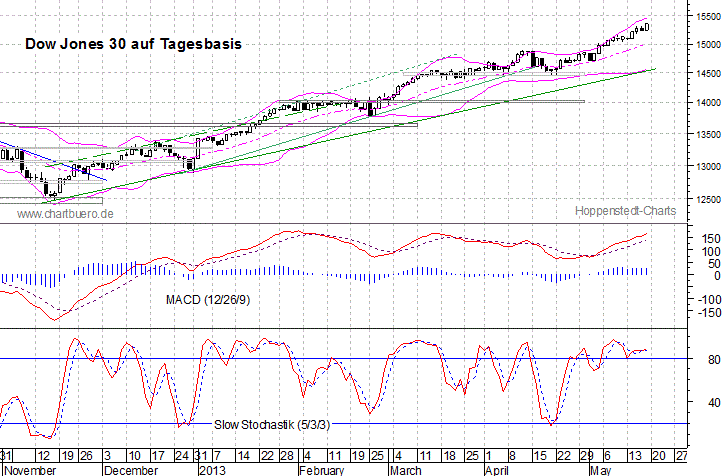Click the Slow Stochastik (5/3/3) label
This screenshot has height=476, width=723.
272,424
